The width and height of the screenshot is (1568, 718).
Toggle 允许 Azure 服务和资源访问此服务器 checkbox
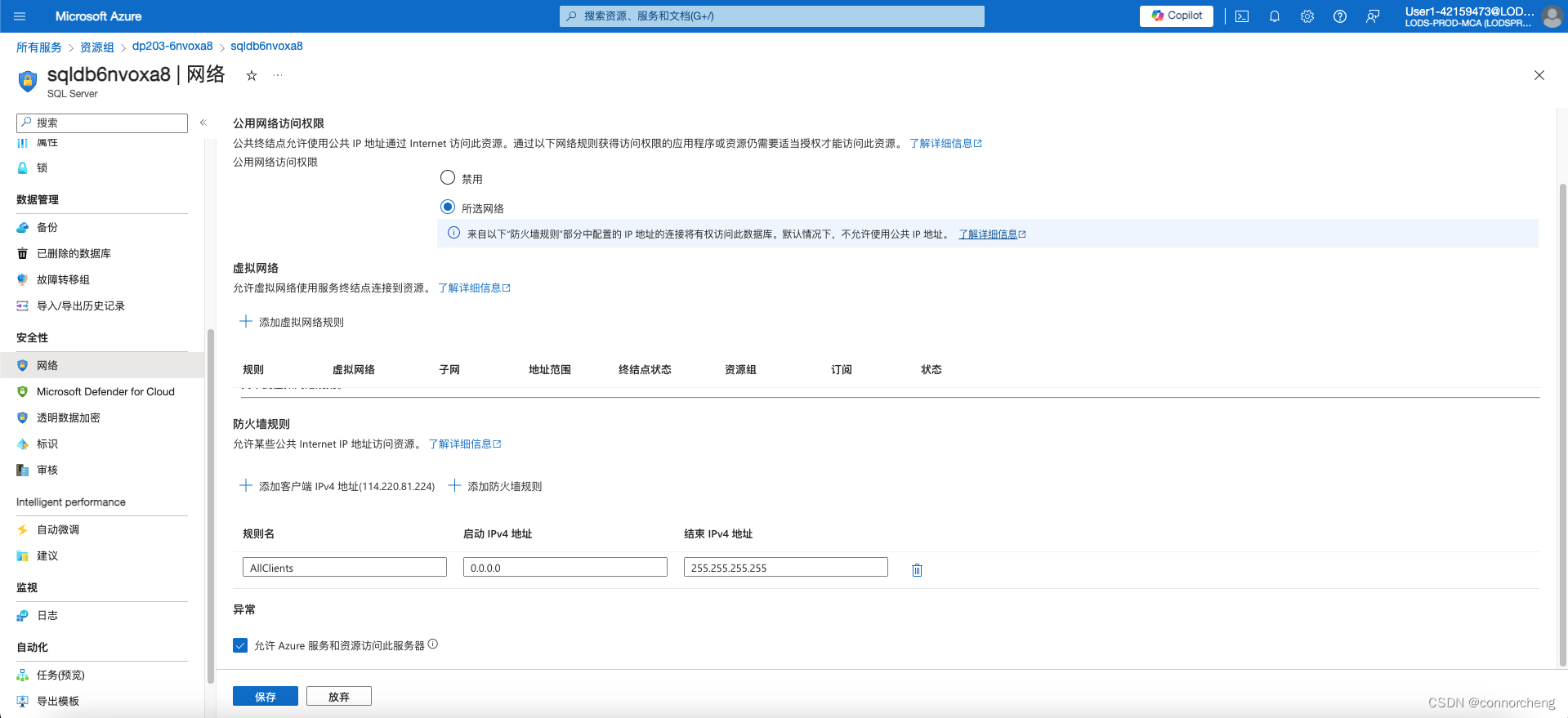pyautogui.click(x=240, y=645)
